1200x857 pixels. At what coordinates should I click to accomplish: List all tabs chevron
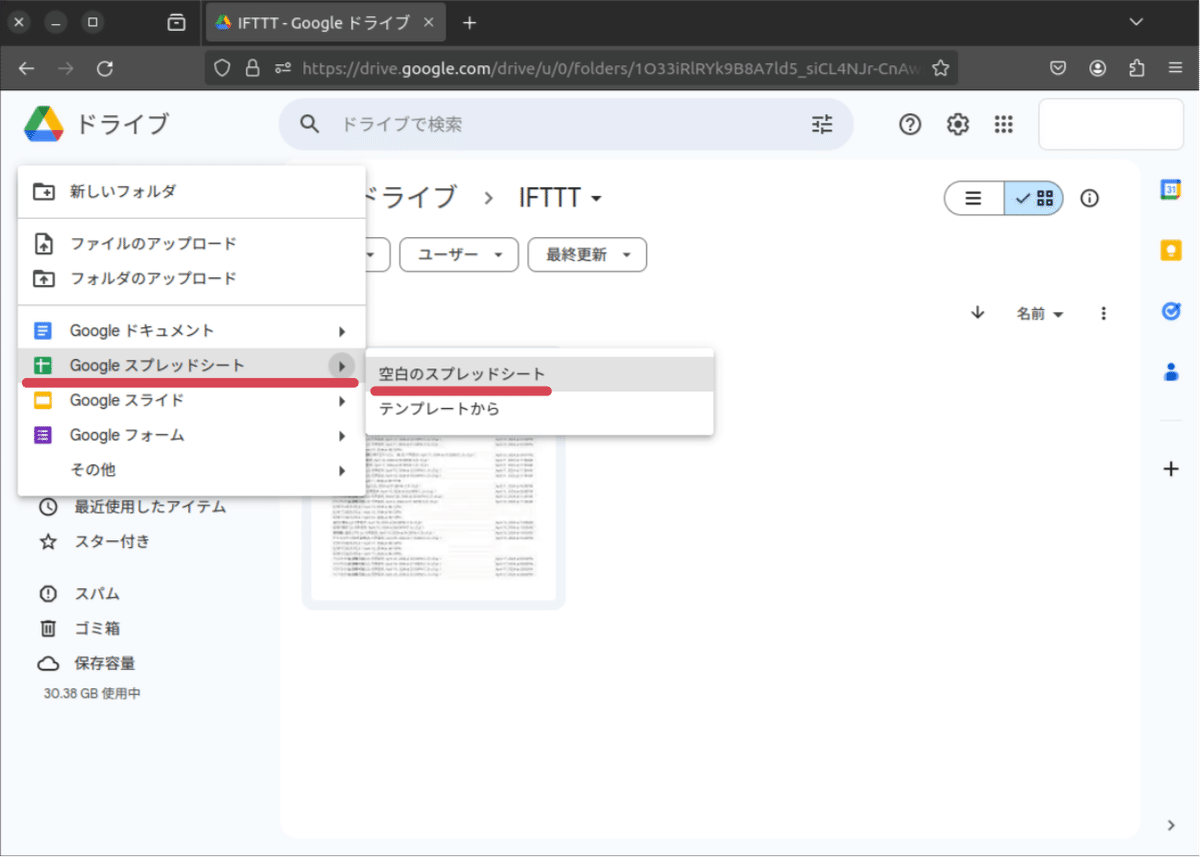click(1136, 23)
